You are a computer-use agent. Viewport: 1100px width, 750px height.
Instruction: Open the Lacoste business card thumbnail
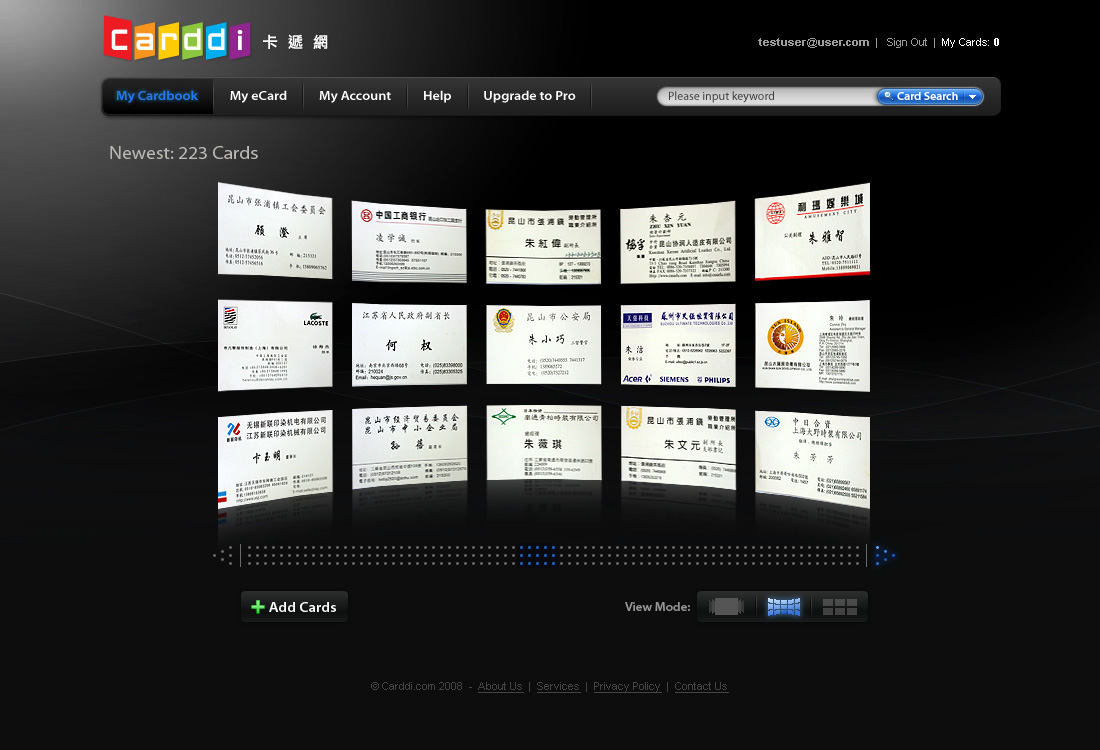[x=275, y=345]
